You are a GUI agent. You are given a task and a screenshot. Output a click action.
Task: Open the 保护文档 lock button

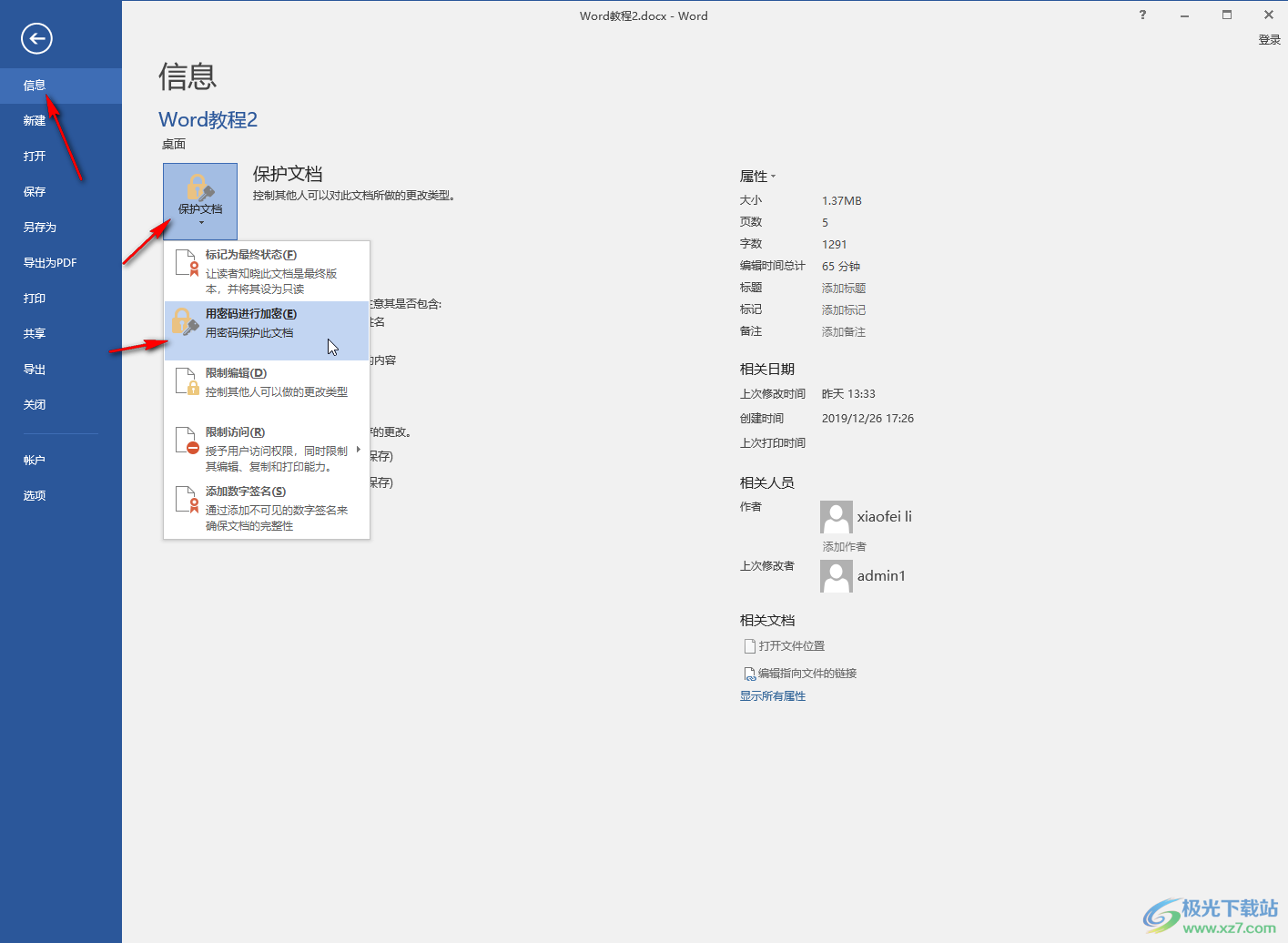click(x=200, y=201)
